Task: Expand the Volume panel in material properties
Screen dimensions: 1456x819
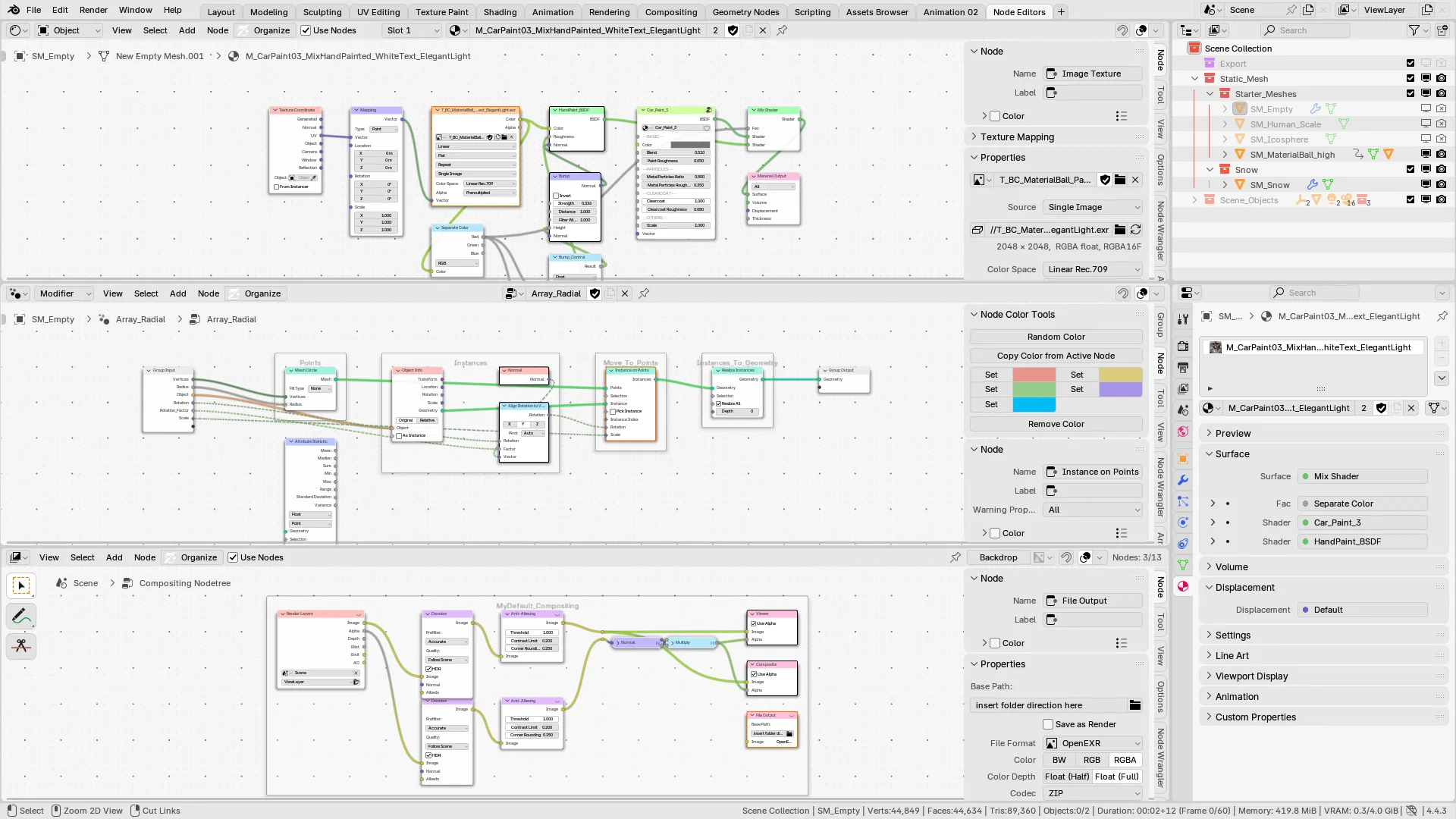Action: pos(1231,567)
